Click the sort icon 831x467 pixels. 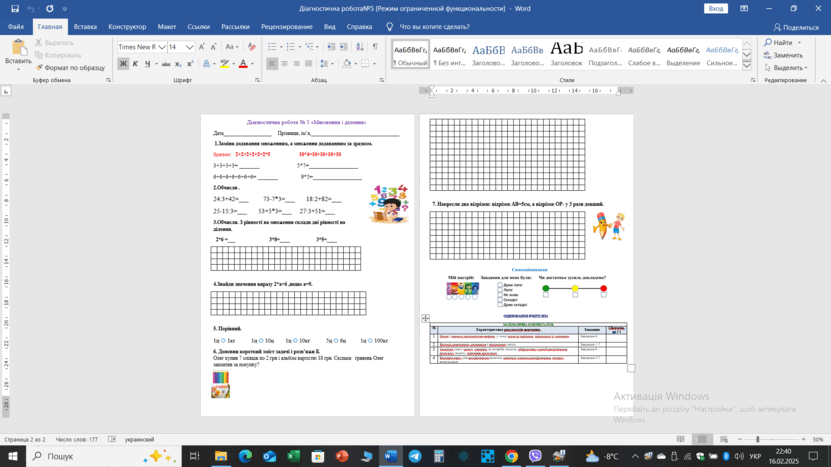pos(360,47)
